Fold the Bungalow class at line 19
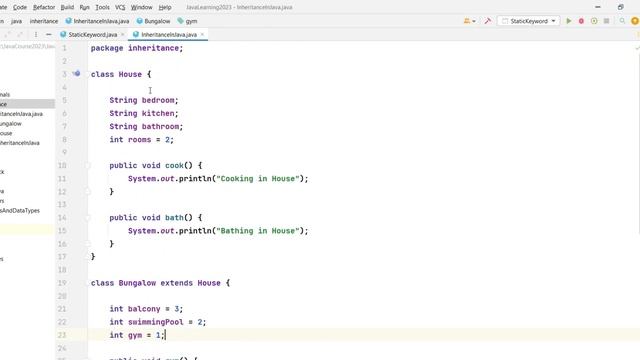The width and height of the screenshot is (640, 360). (87, 283)
